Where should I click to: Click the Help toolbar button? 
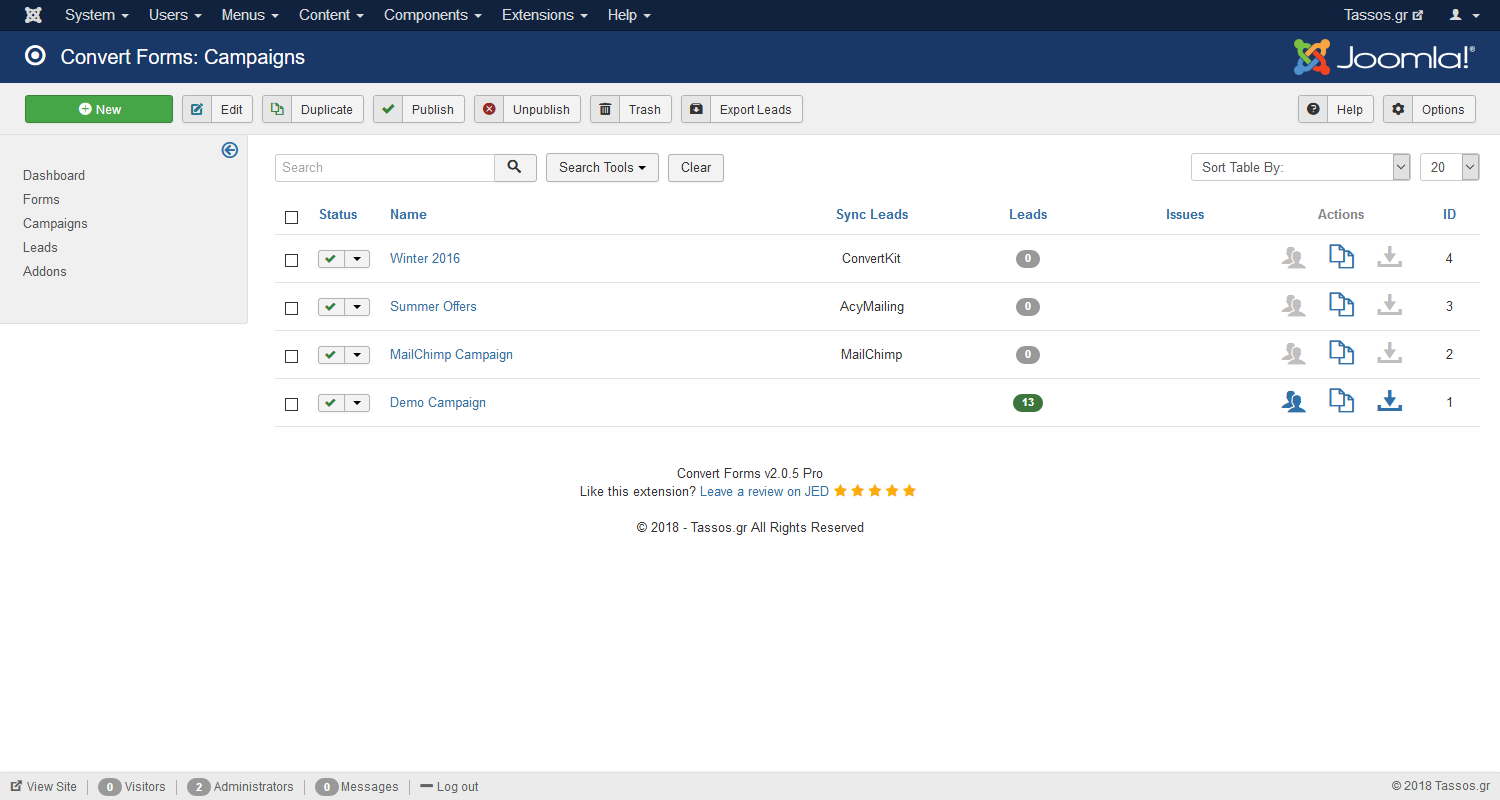pyautogui.click(x=1336, y=109)
